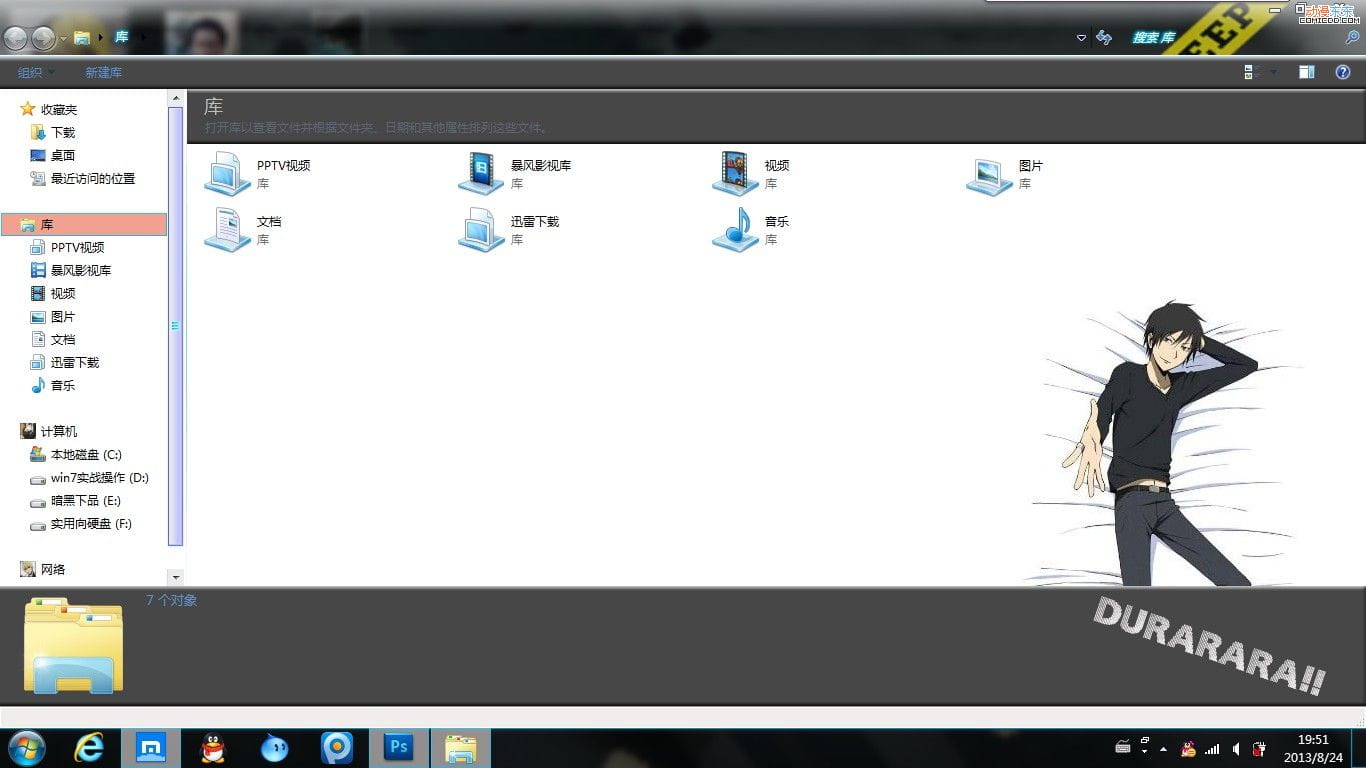This screenshot has width=1366, height=768.
Task: Expand the 组织 menu dropdown
Action: tap(36, 72)
